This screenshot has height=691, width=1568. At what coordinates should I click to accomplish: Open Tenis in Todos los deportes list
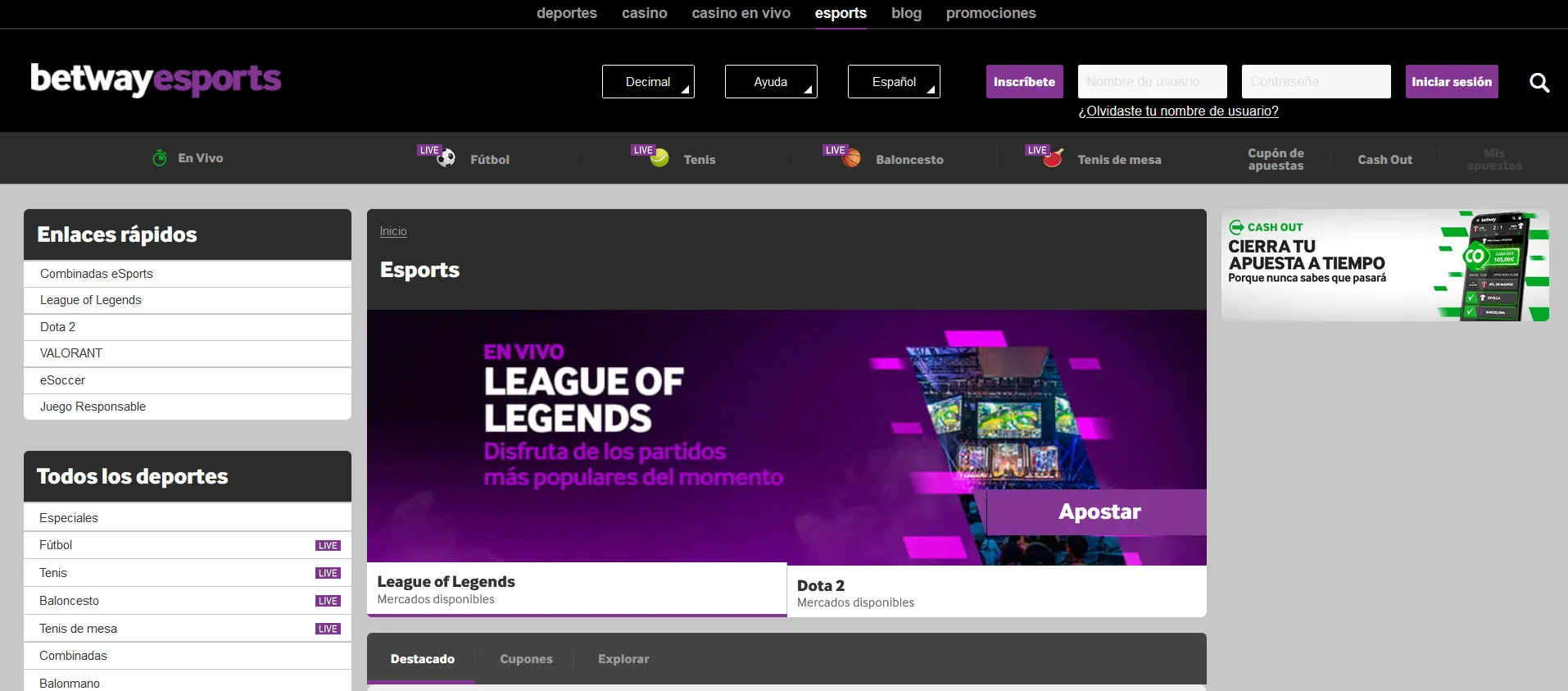(188, 573)
